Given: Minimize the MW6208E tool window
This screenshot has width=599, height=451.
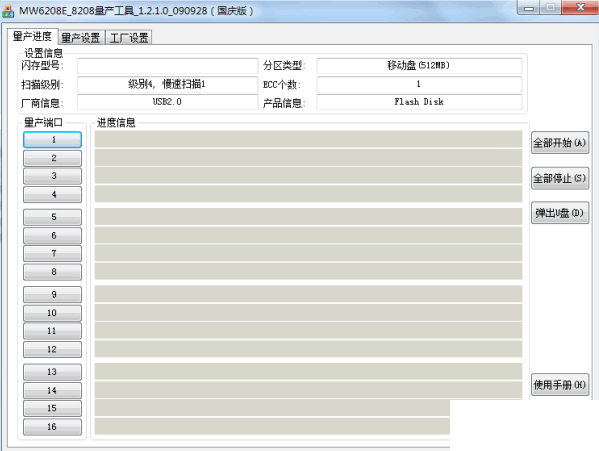Looking at the screenshot, I should [529, 8].
